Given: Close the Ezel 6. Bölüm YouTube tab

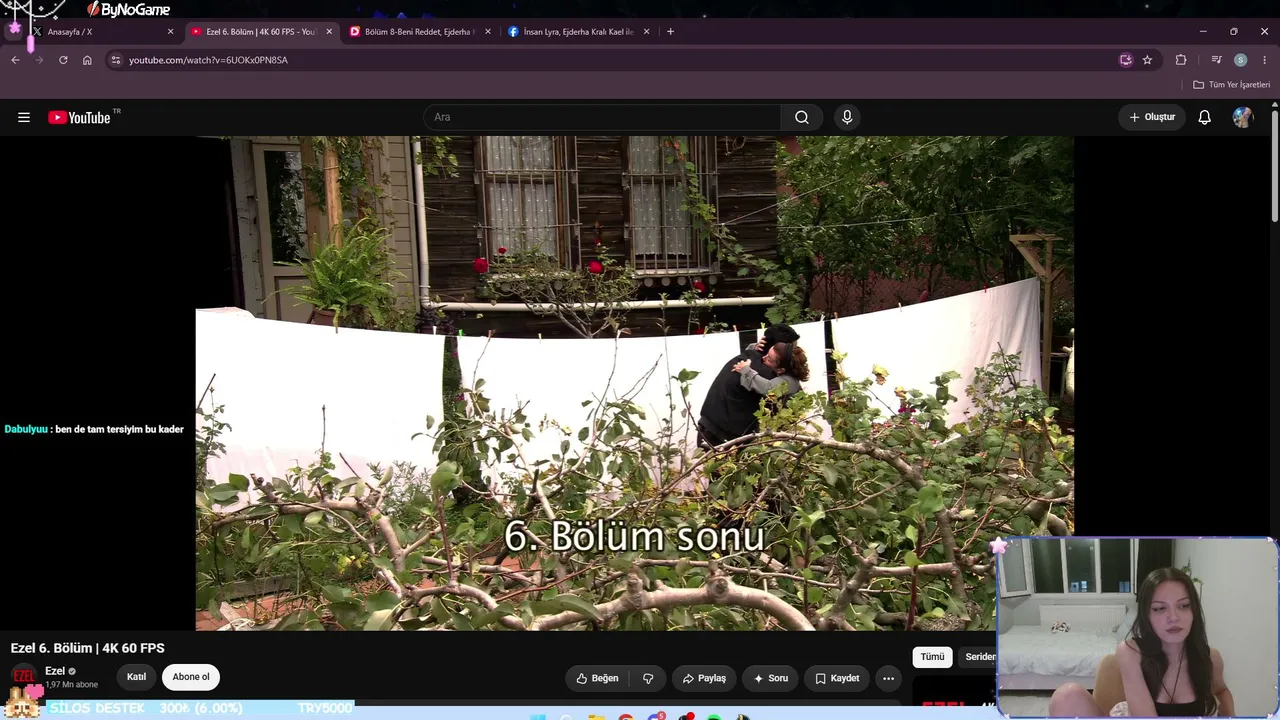Looking at the screenshot, I should pyautogui.click(x=329, y=32).
